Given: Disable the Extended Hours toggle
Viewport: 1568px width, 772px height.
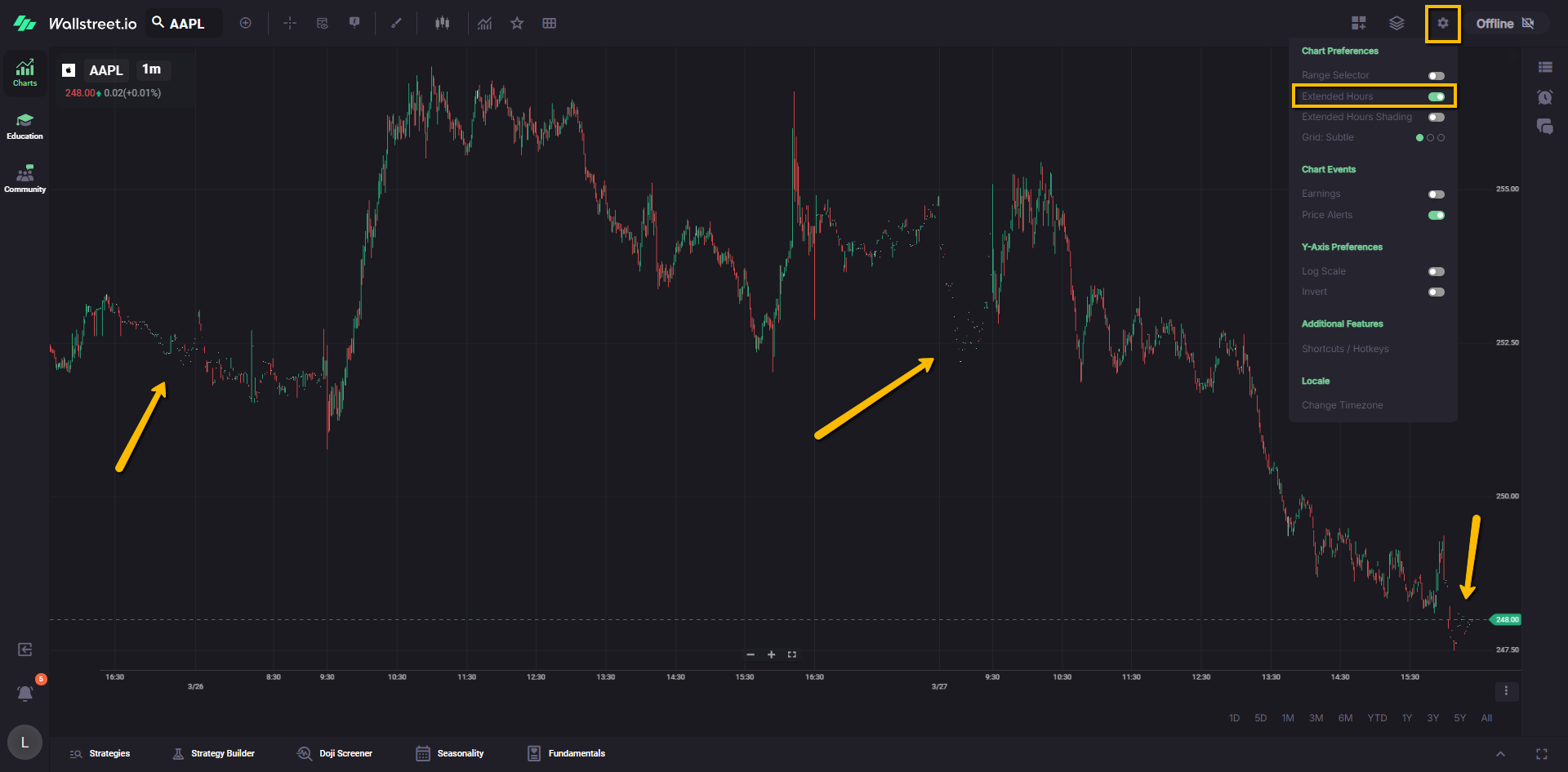Looking at the screenshot, I should [1436, 96].
